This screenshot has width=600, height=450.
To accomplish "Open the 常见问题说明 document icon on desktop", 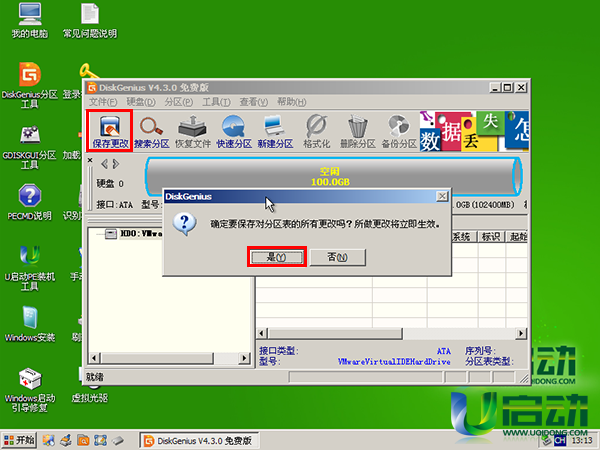I will 90,21.
